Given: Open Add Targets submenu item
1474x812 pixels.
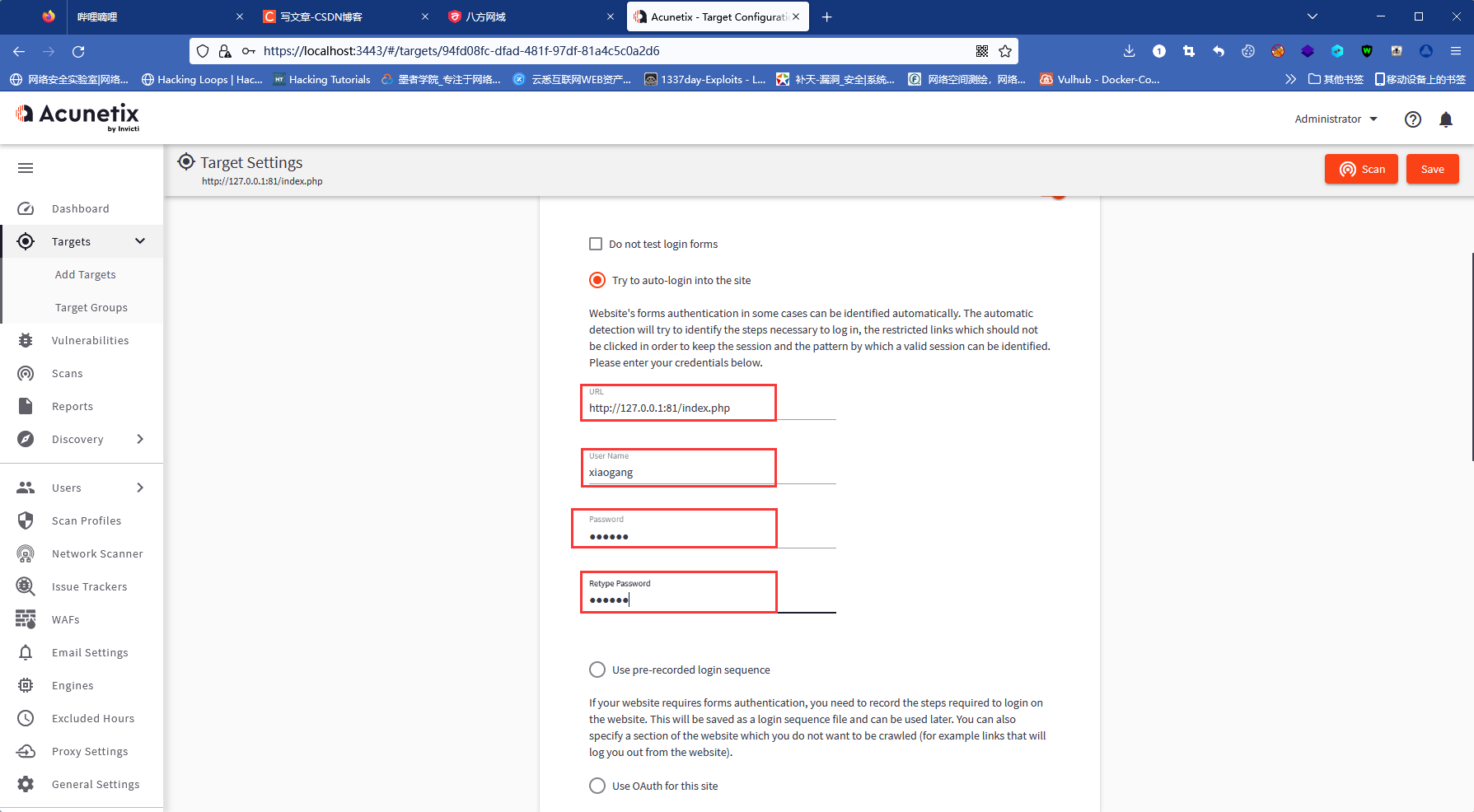Looking at the screenshot, I should click(x=85, y=274).
